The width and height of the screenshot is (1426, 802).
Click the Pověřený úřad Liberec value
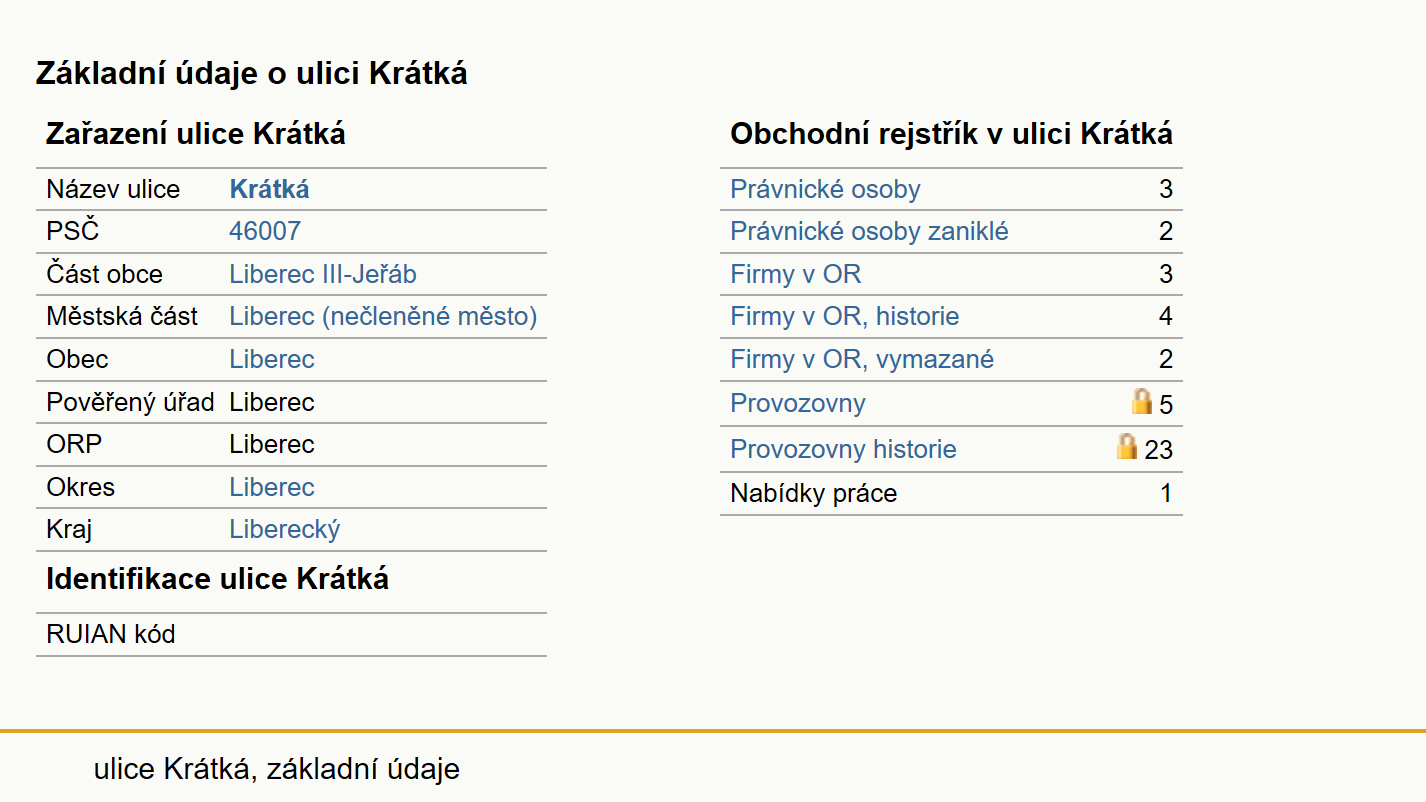pos(272,402)
